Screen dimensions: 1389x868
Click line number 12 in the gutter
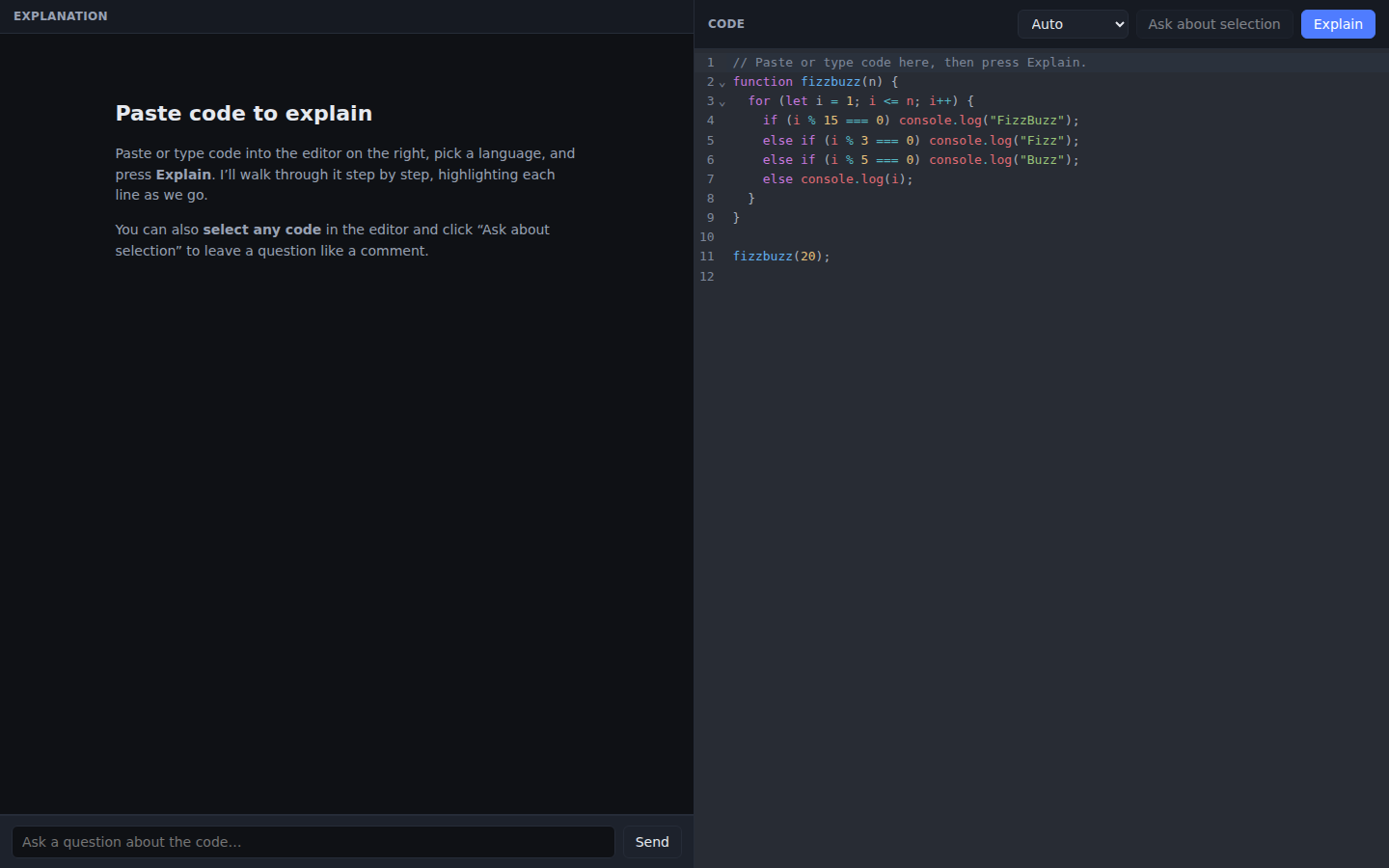[707, 277]
